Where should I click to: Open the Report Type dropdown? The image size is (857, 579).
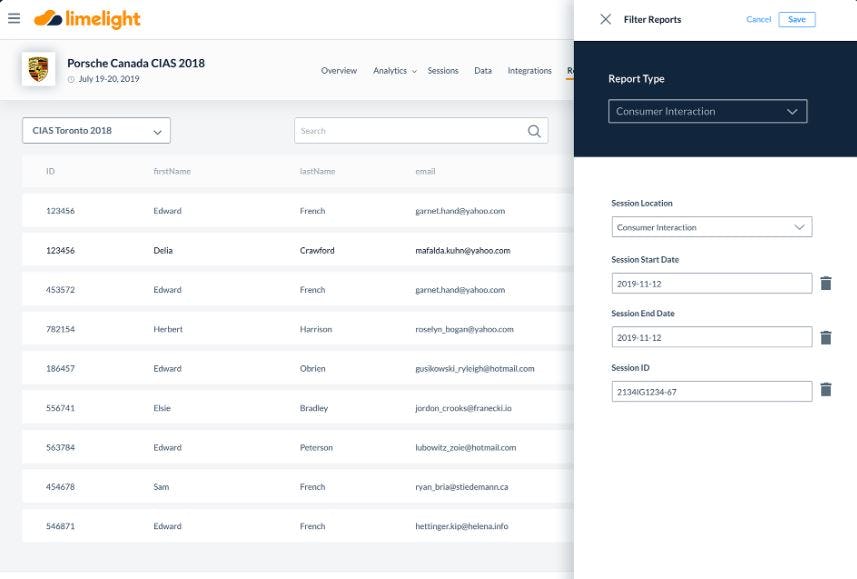tap(710, 111)
